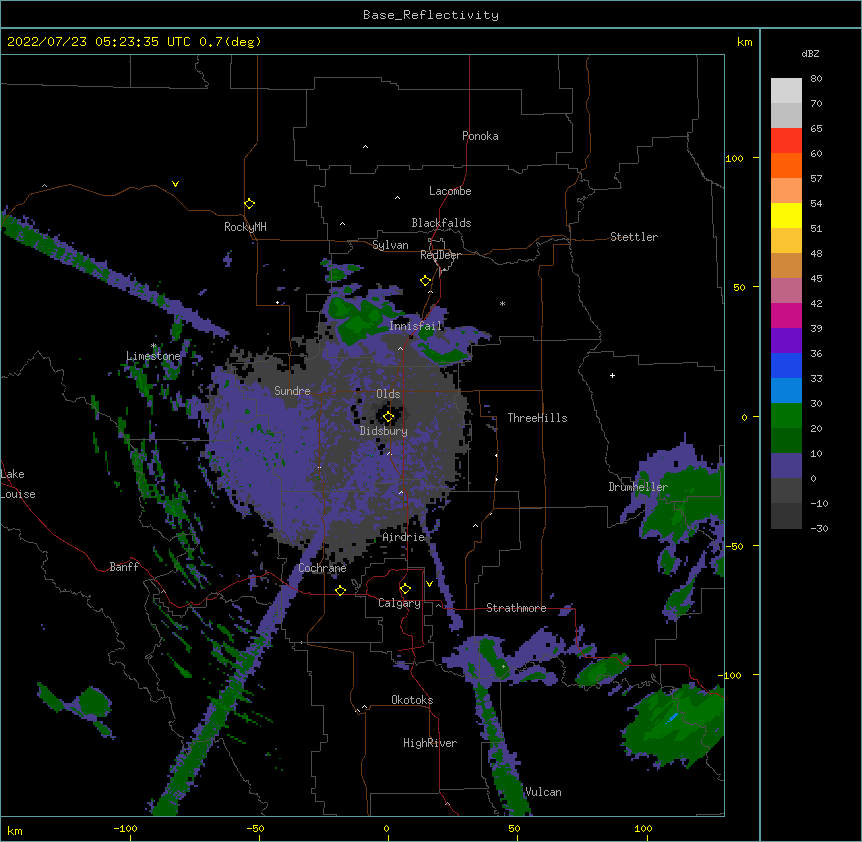
Task: Click the yellow V marker northwest of RockyMH
Action: [175, 184]
